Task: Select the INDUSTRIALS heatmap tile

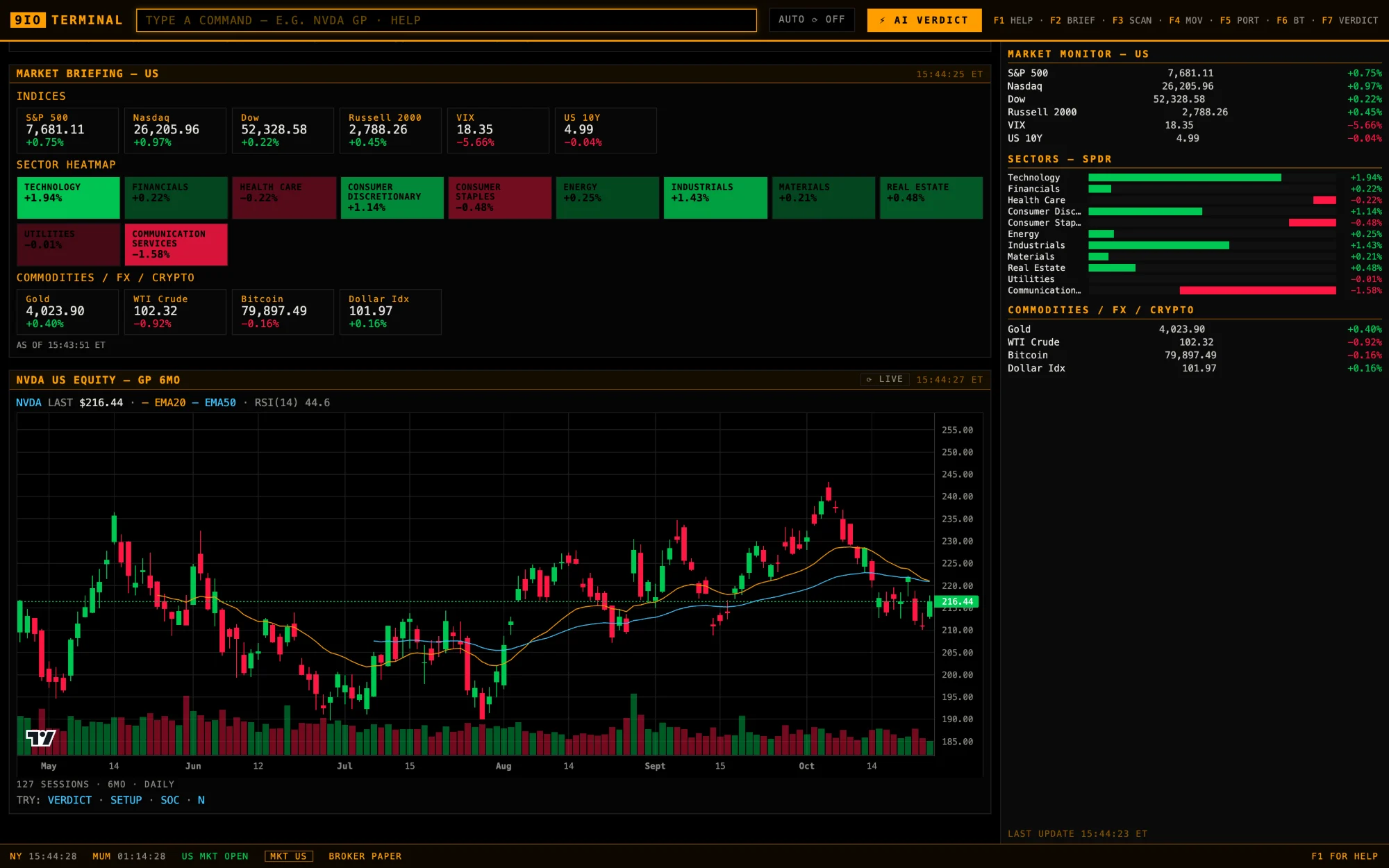Action: [715, 198]
